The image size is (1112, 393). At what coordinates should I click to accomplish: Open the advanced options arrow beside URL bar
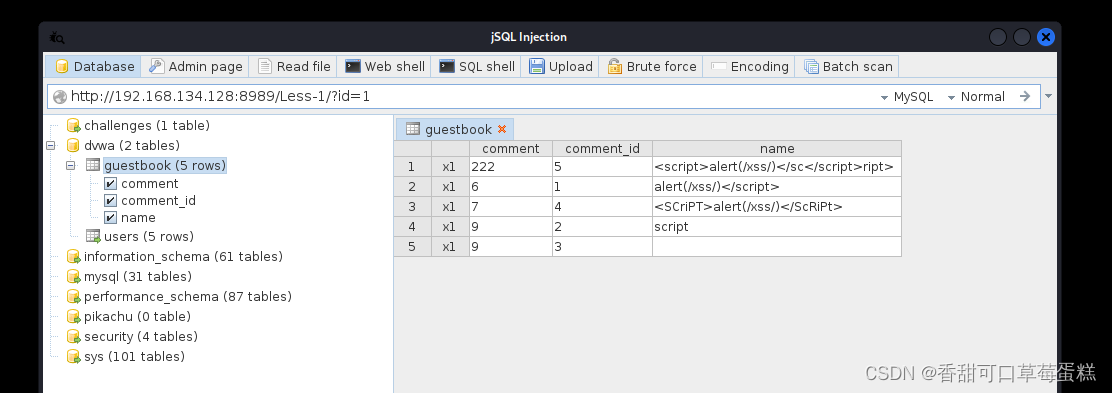click(x=1049, y=96)
